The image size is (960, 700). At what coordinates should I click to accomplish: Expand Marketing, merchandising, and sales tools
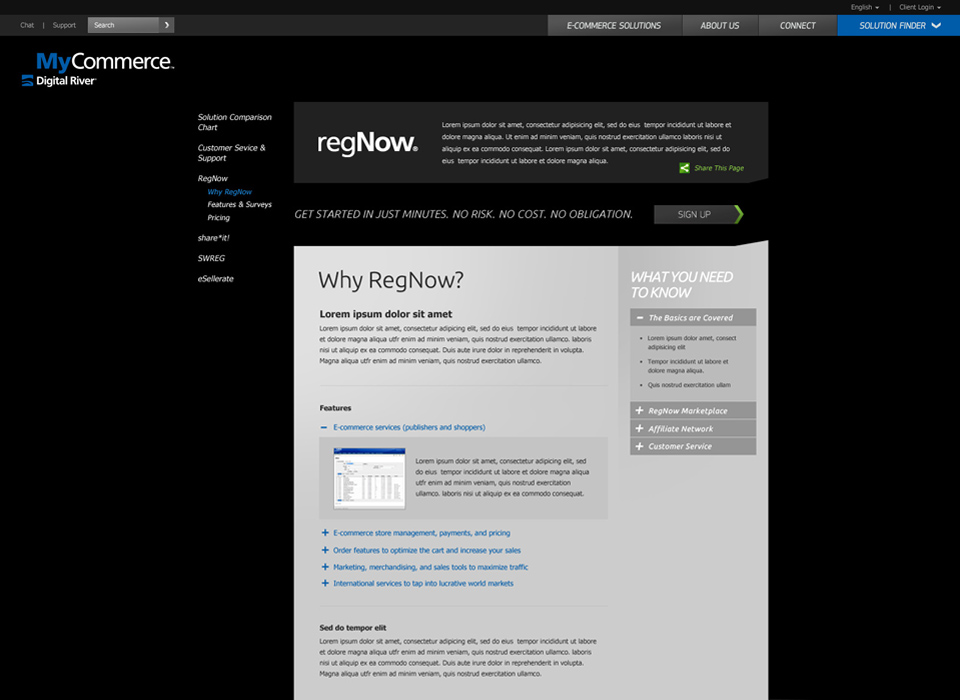click(x=424, y=567)
